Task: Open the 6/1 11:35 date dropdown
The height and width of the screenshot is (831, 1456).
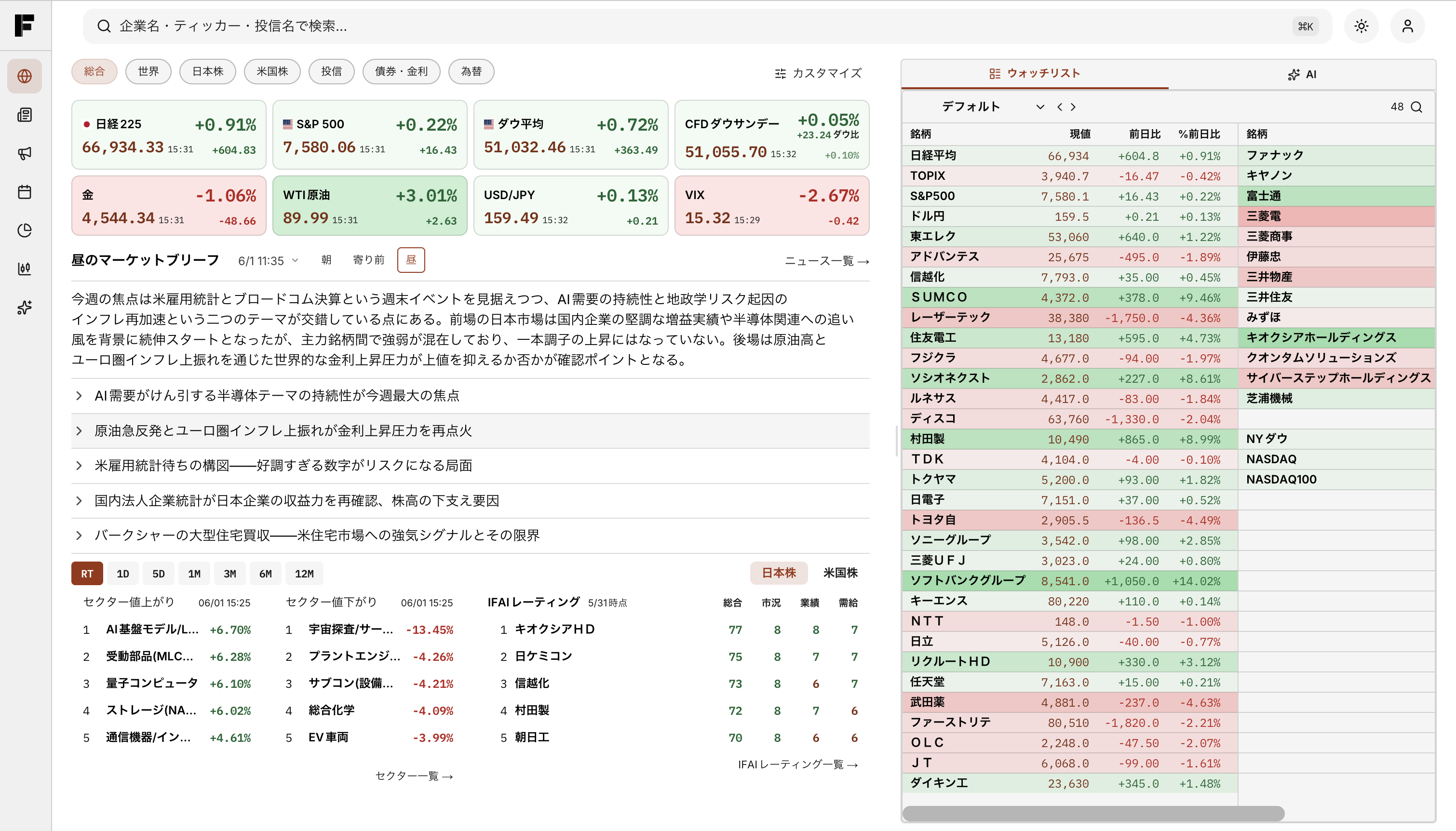Action: pos(268,261)
